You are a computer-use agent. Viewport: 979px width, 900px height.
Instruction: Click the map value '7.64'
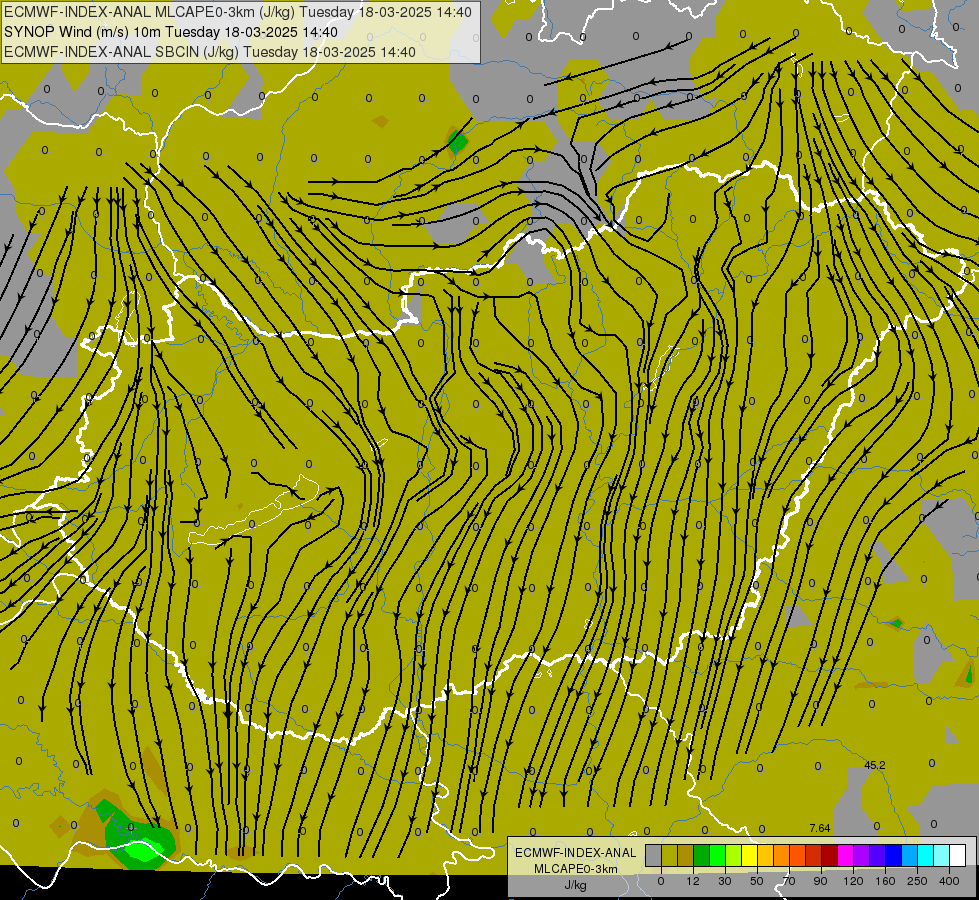pyautogui.click(x=820, y=828)
